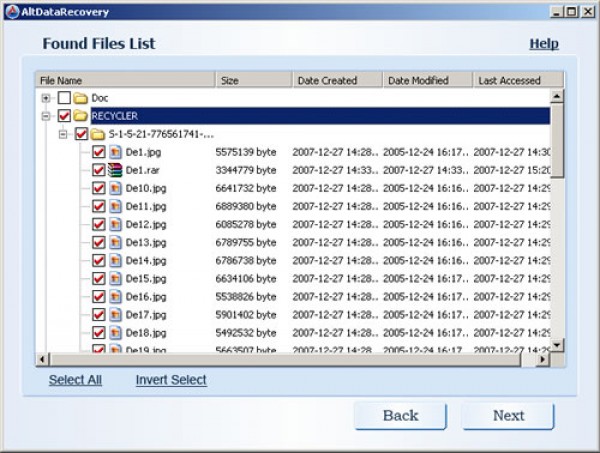This screenshot has width=600, height=453.
Task: Open the Help link
Action: point(543,44)
